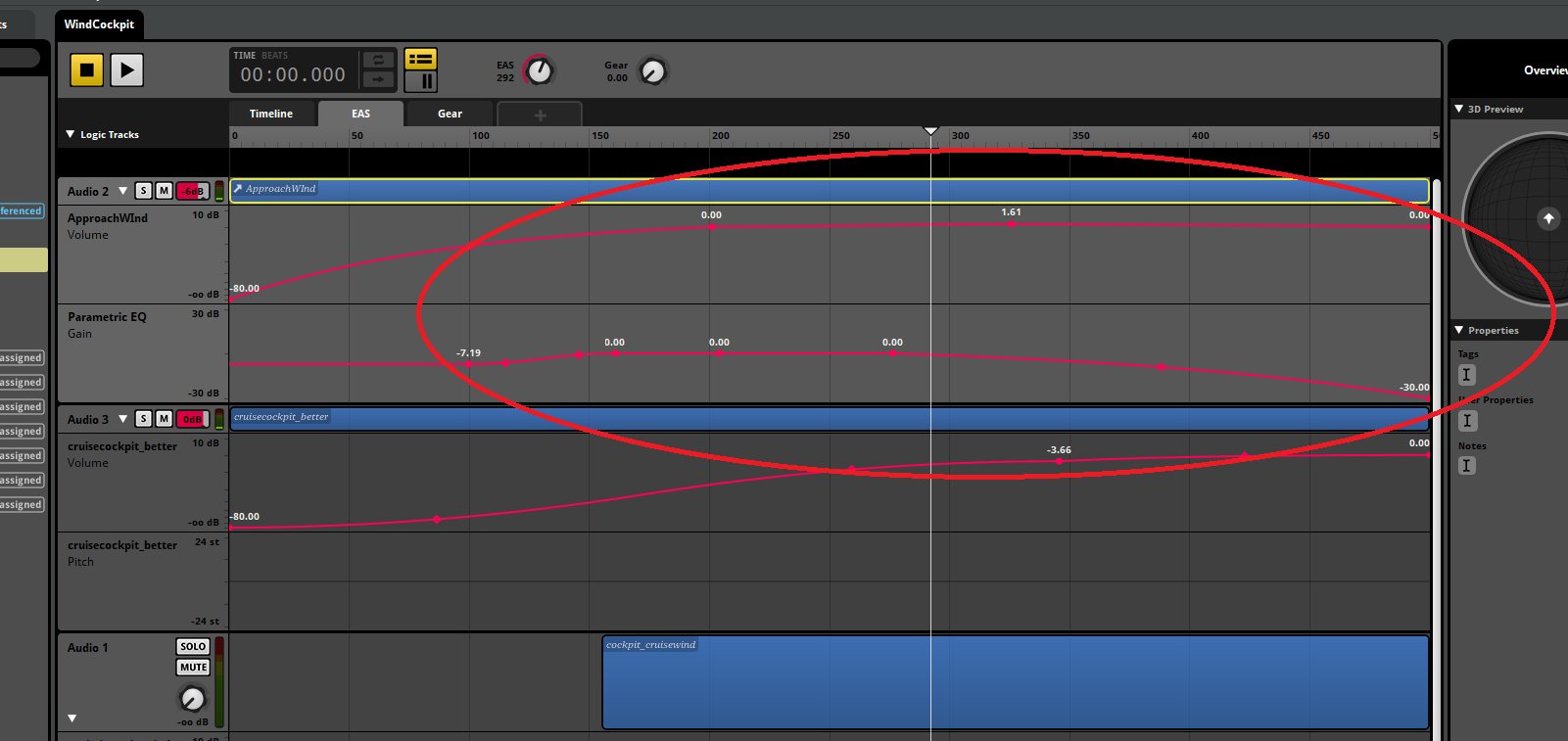Select the 1.61 ApproachWInd volume automation point
The image size is (1568, 741).
(x=1011, y=224)
